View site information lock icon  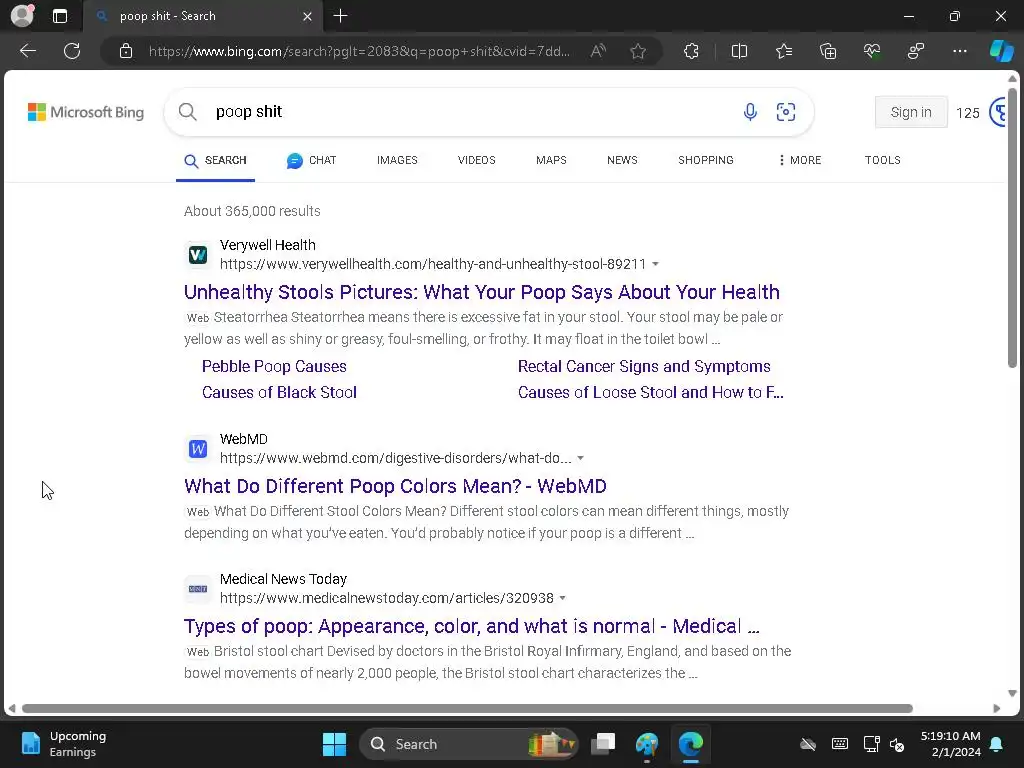point(126,51)
